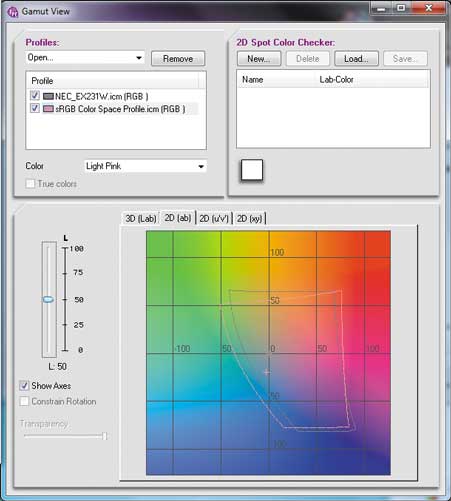The height and width of the screenshot is (501, 451).
Task: Click the L lightness slider handle
Action: click(x=48, y=299)
